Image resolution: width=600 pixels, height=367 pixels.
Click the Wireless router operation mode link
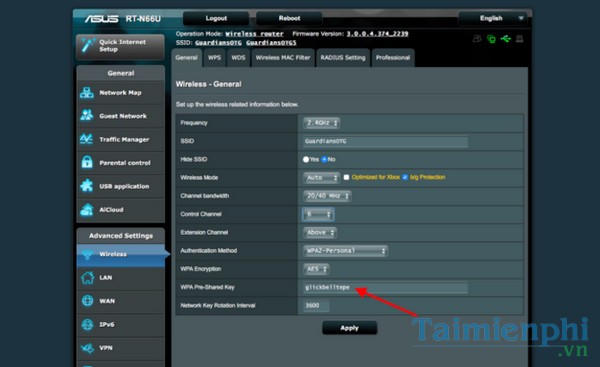254,34
